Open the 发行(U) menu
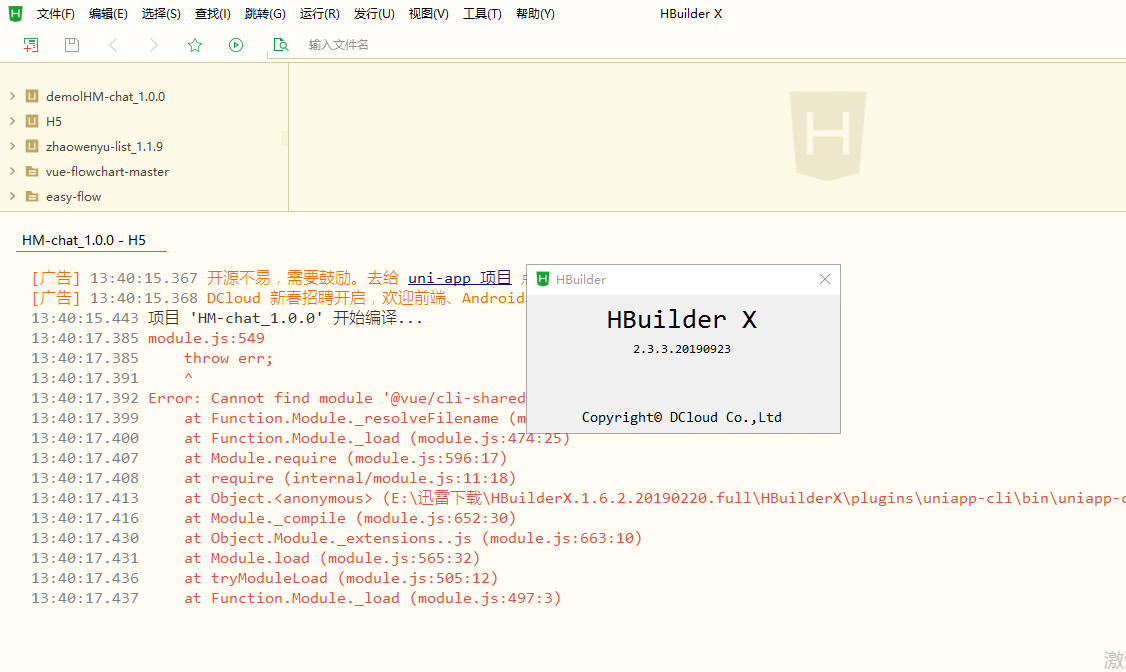 pos(374,14)
